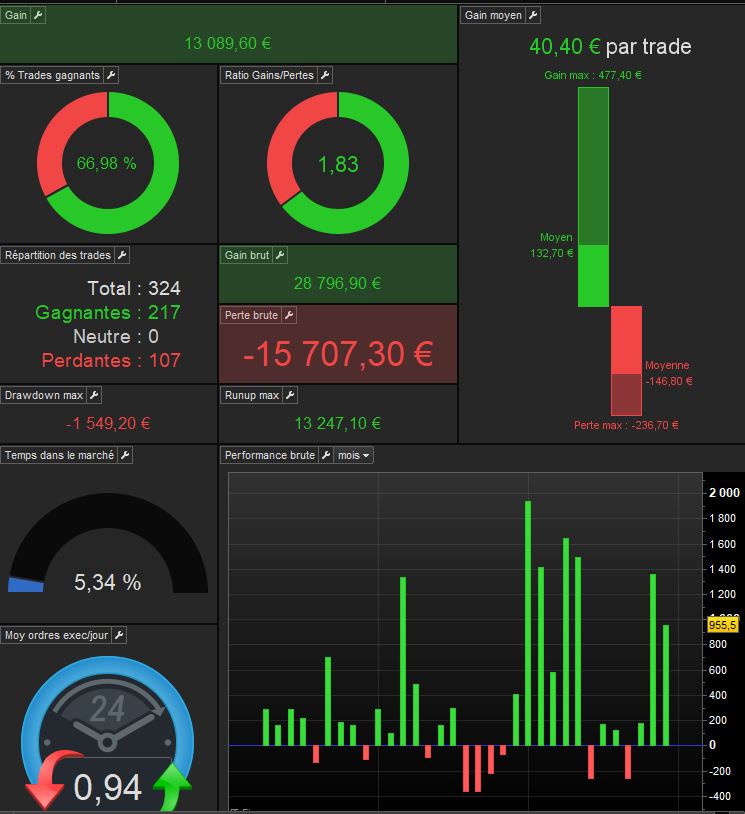This screenshot has width=745, height=814.
Task: Click wrench icon next to Drawdown max
Action: tap(94, 395)
